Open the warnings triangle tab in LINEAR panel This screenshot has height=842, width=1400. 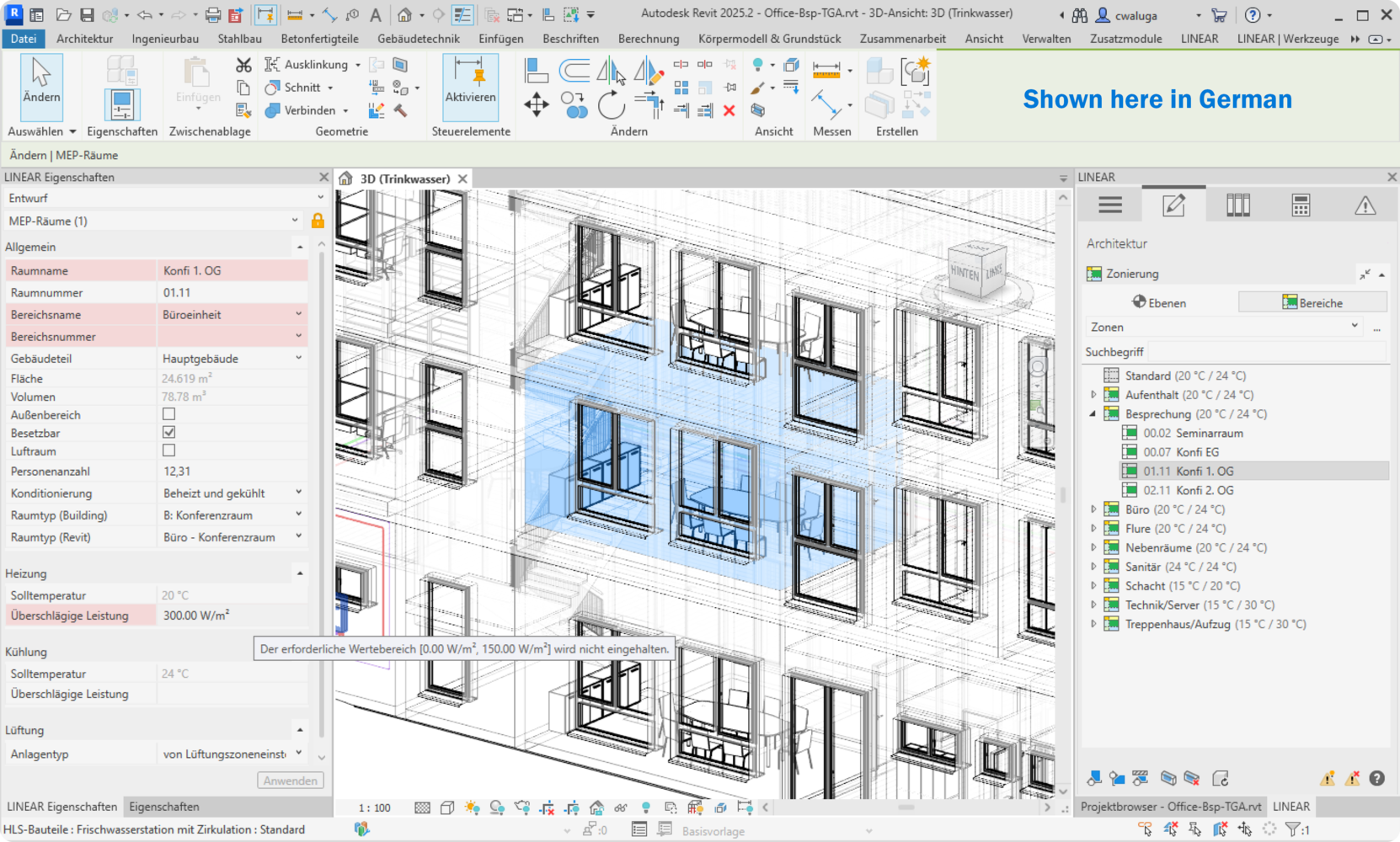[1365, 205]
